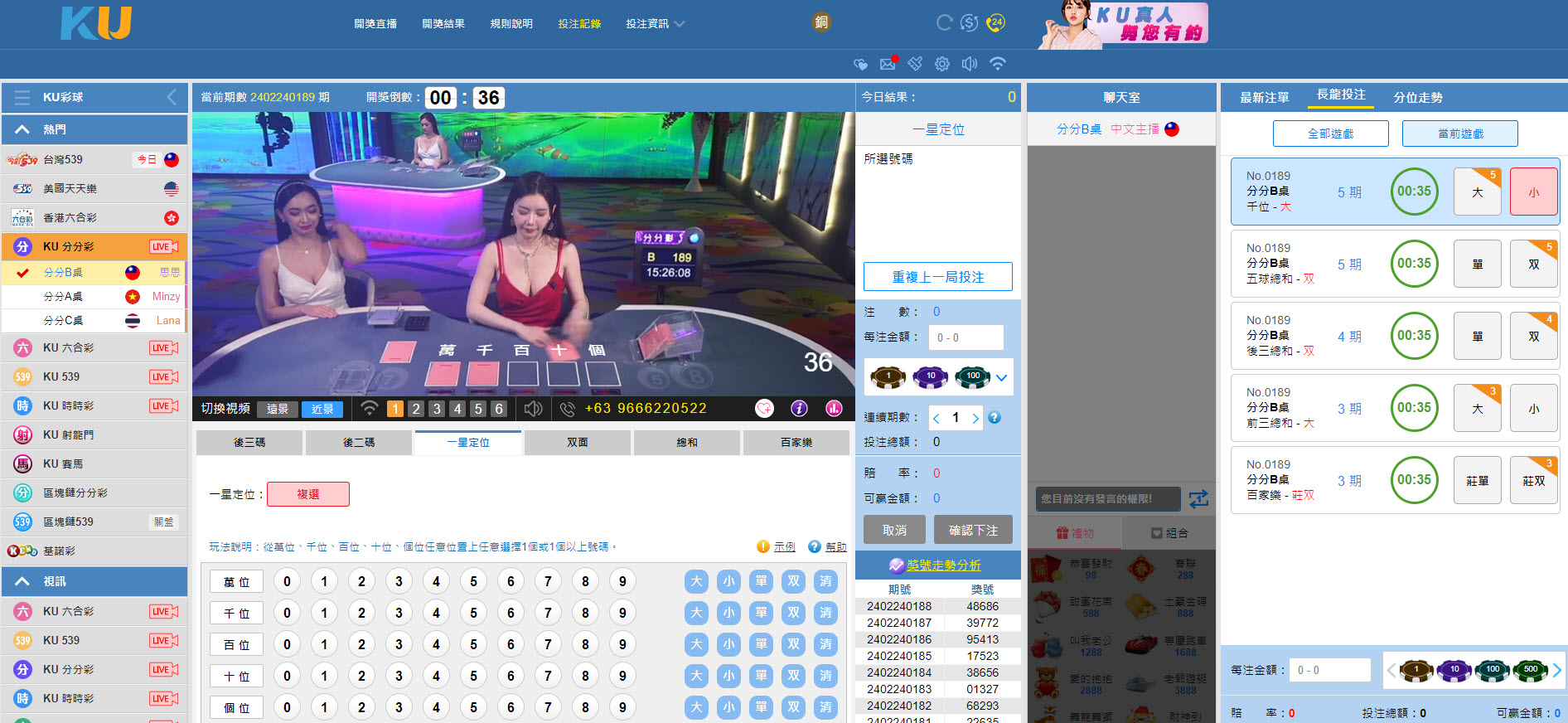Collapse the KU彩球 sidebar with left chevron
The image size is (1568, 723).
(x=172, y=97)
